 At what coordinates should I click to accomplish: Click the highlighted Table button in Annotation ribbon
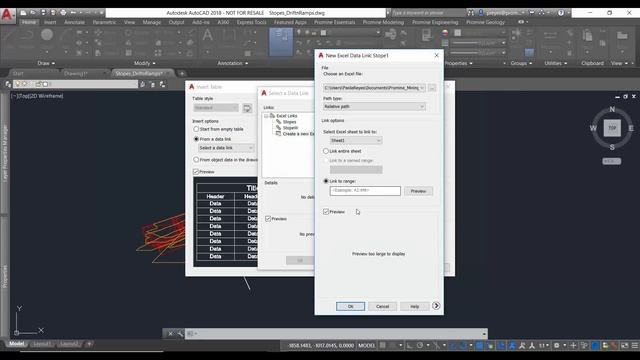coord(281,42)
